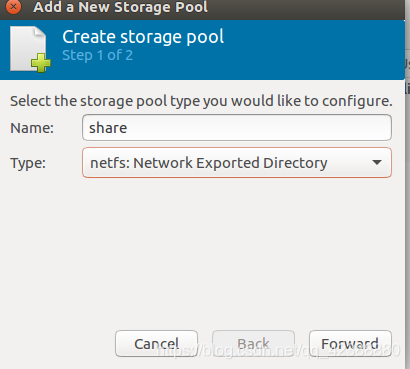Screen dimensions: 410x369
Task: Expand the netfs type list via arrow
Action: pos(377,163)
